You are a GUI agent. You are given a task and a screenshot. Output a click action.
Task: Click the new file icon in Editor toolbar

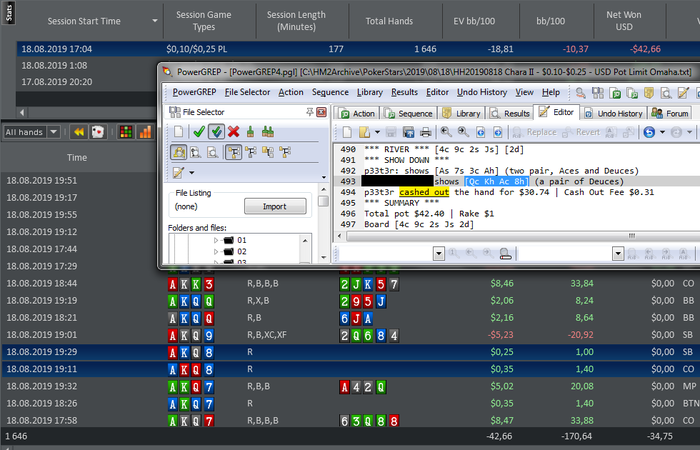[x=347, y=132]
